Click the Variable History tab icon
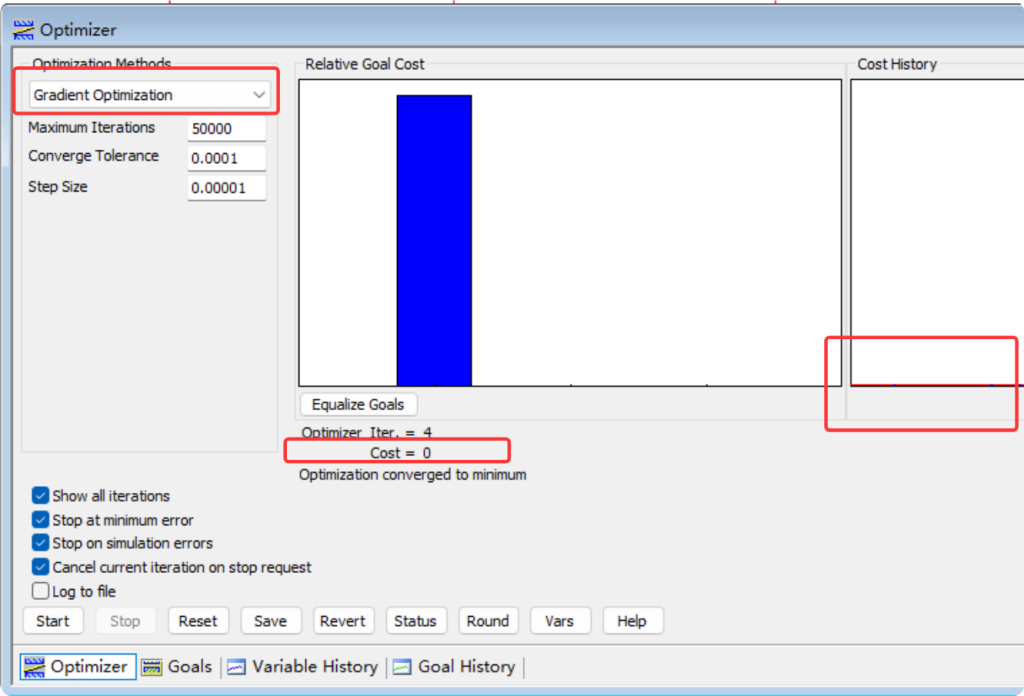 point(237,667)
